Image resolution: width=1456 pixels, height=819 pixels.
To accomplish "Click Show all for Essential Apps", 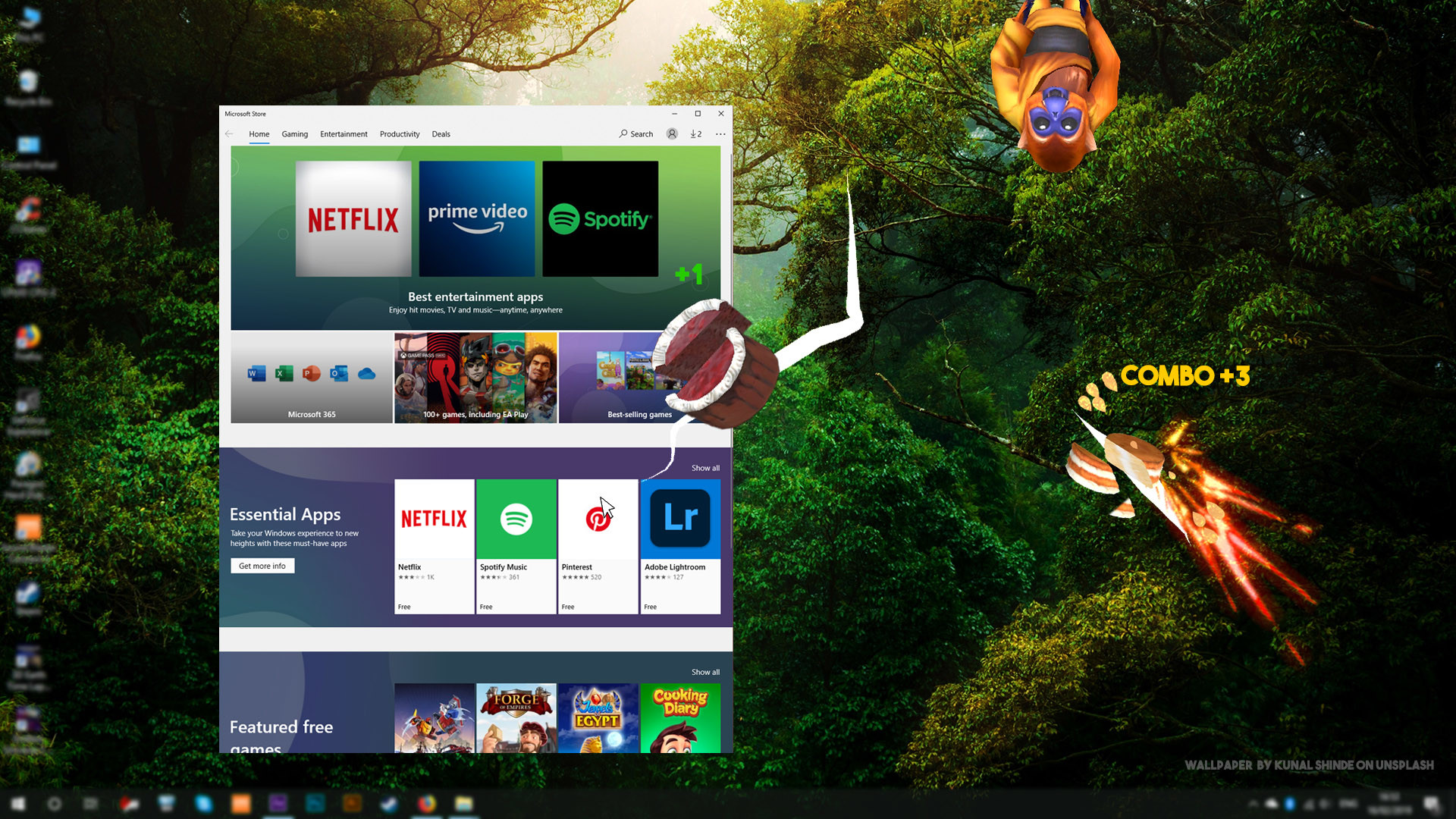I will [705, 467].
